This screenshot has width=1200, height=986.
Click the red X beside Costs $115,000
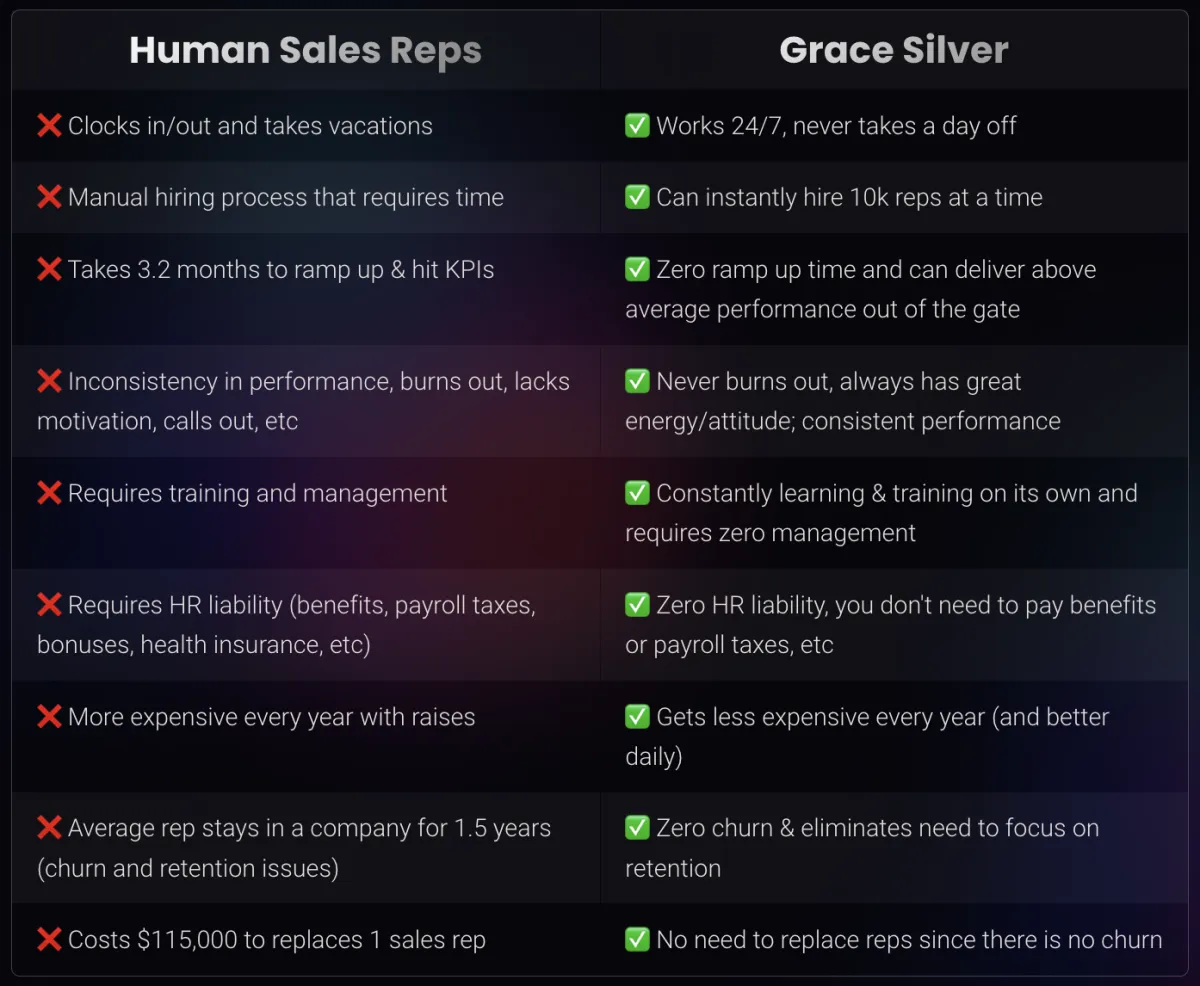[x=49, y=940]
